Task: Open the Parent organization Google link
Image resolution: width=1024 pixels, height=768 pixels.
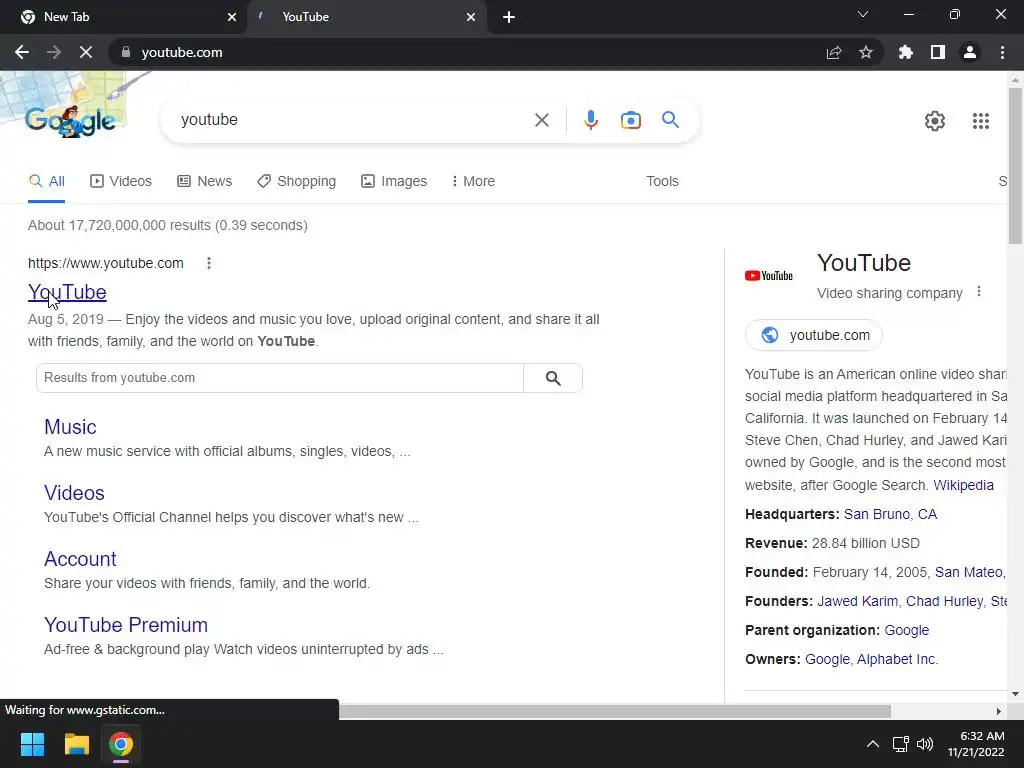Action: (906, 630)
